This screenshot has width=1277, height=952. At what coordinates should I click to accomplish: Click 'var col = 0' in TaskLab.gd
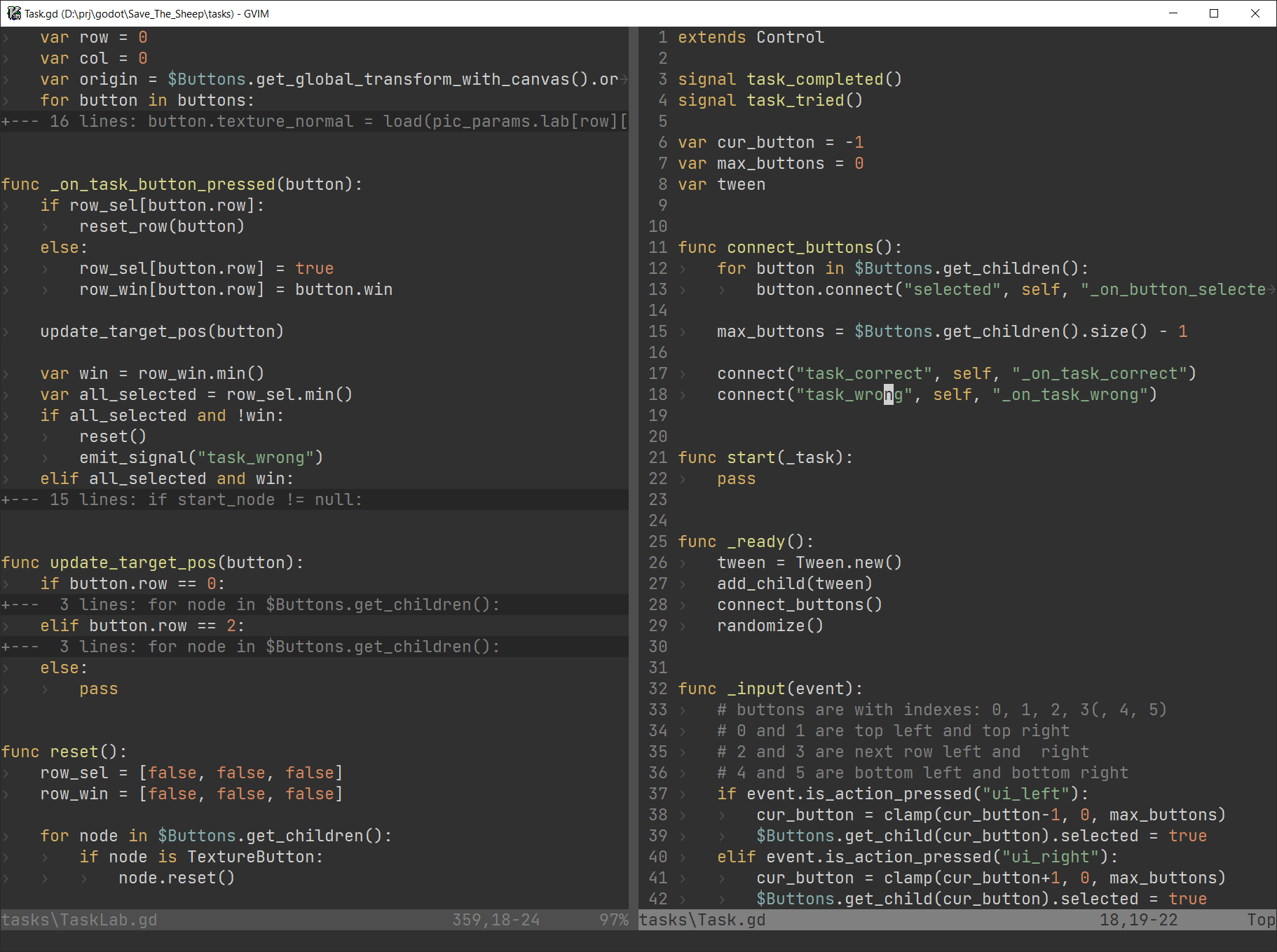(94, 58)
